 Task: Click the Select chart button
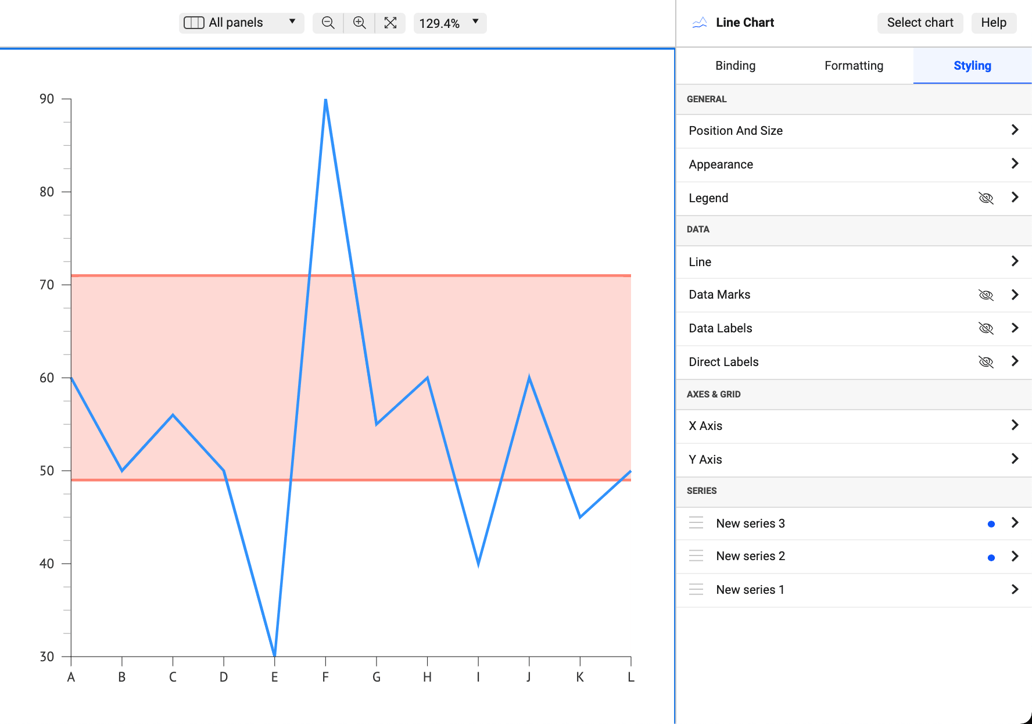click(x=919, y=22)
